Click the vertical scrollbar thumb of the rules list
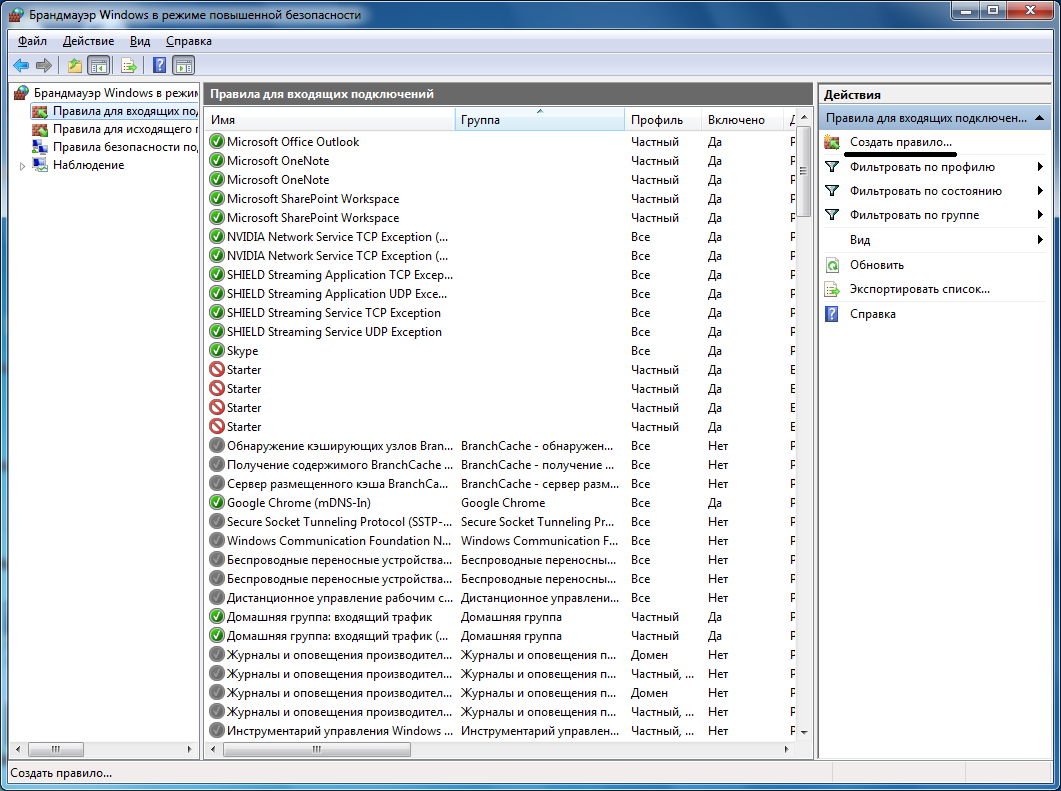This screenshot has width=1061, height=791. pyautogui.click(x=804, y=171)
